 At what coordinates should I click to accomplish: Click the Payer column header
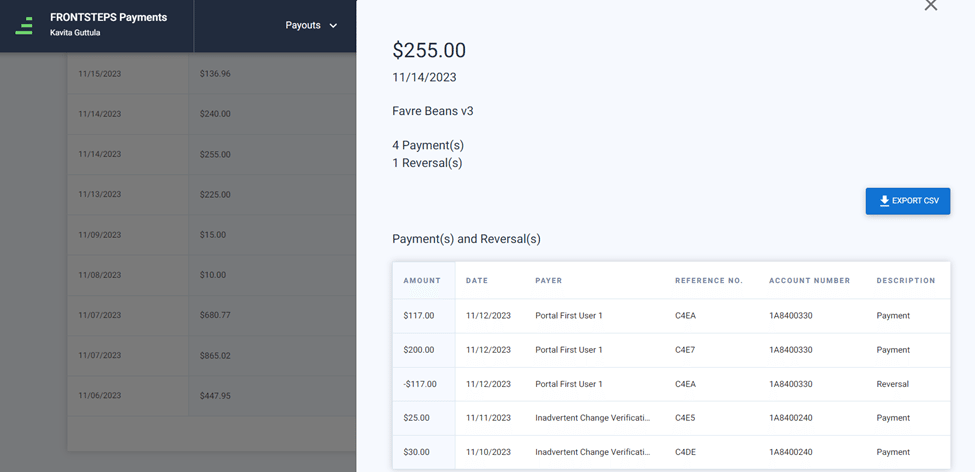coord(548,280)
